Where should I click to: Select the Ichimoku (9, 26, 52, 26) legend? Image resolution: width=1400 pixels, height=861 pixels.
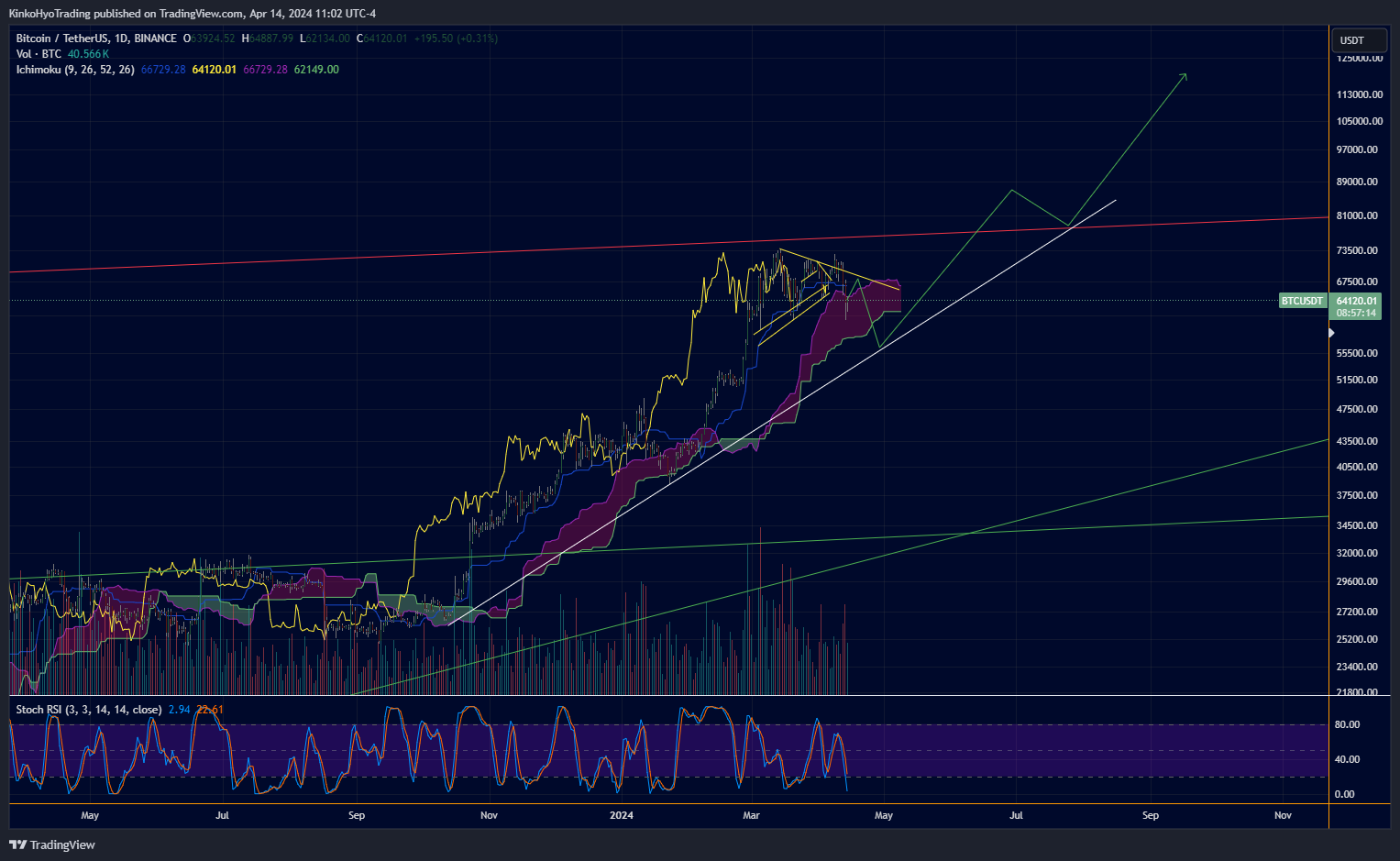coord(75,70)
